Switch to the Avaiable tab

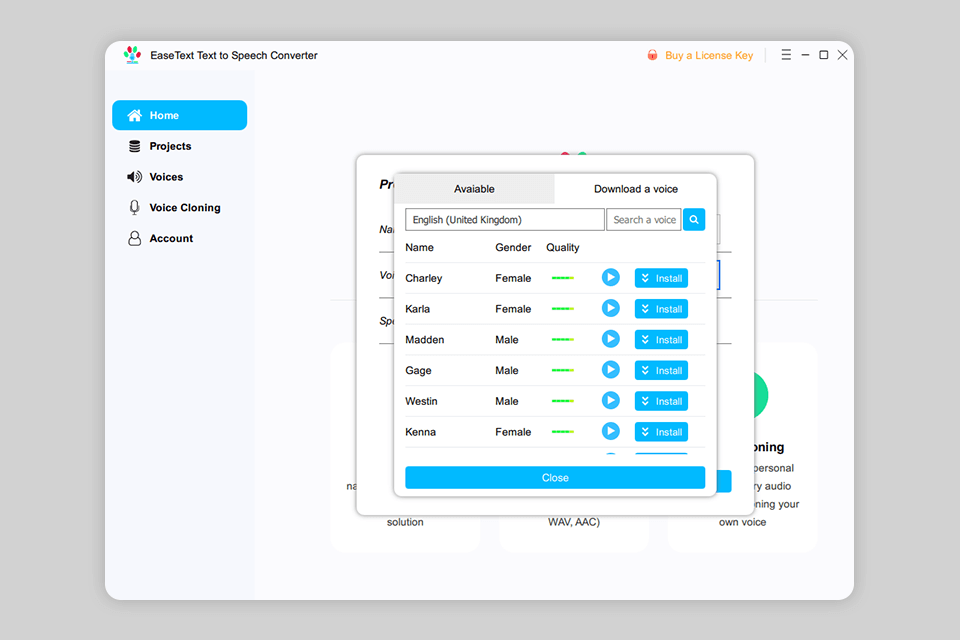coord(474,189)
